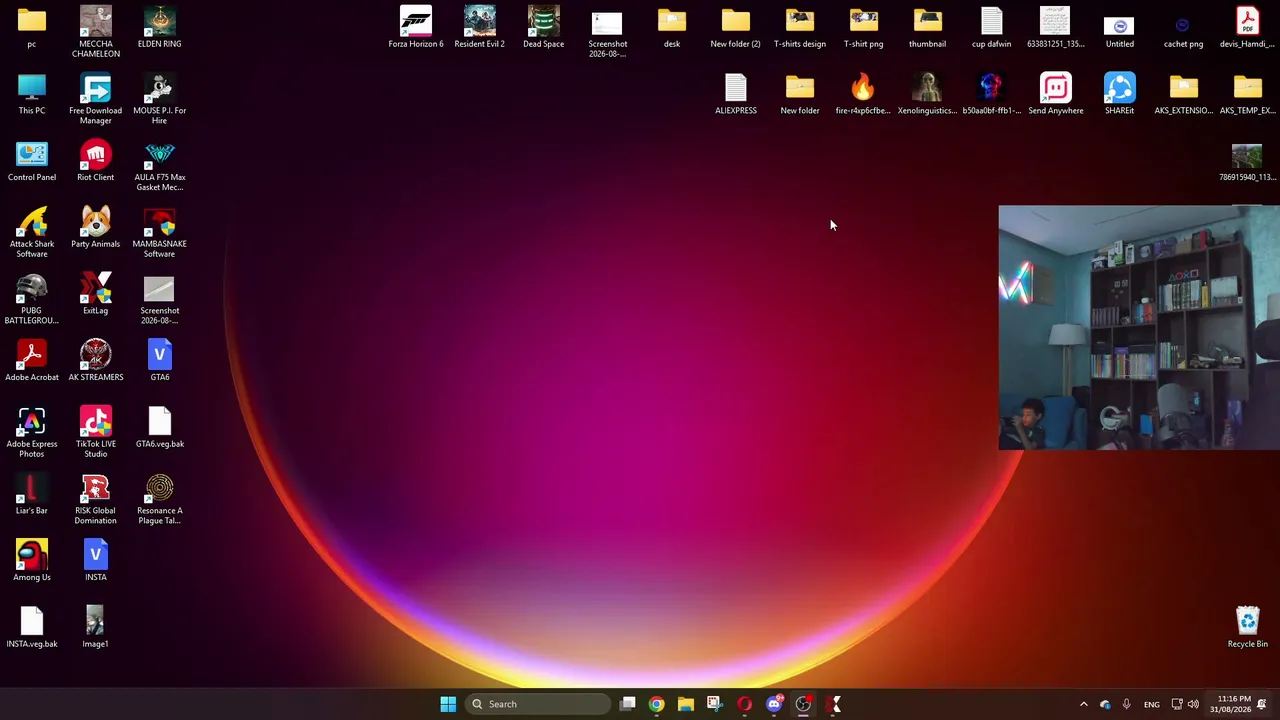The height and width of the screenshot is (720, 1280).
Task: Select the T-shirt png folder
Action: pos(864,28)
